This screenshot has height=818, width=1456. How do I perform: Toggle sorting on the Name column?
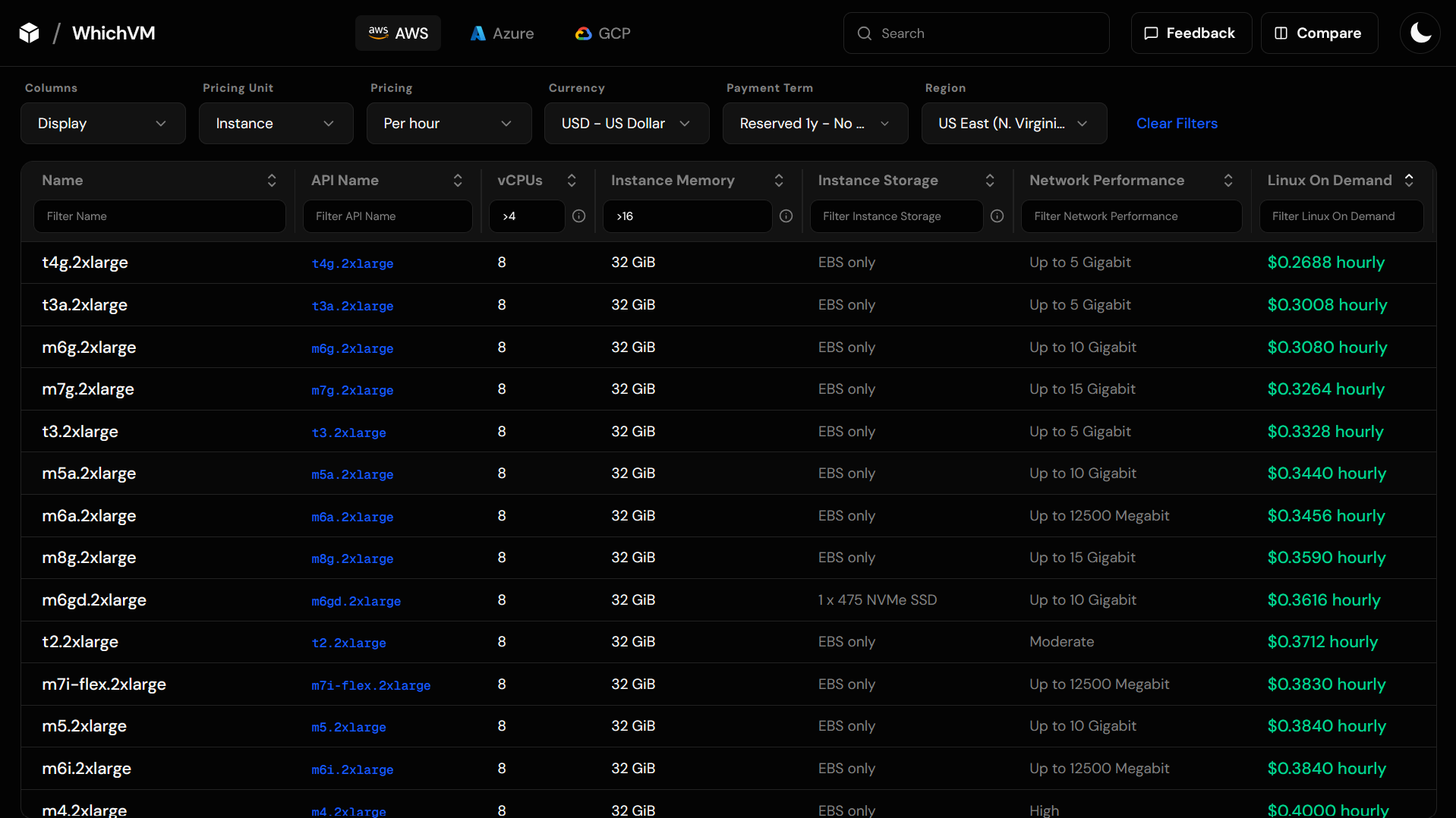[272, 180]
